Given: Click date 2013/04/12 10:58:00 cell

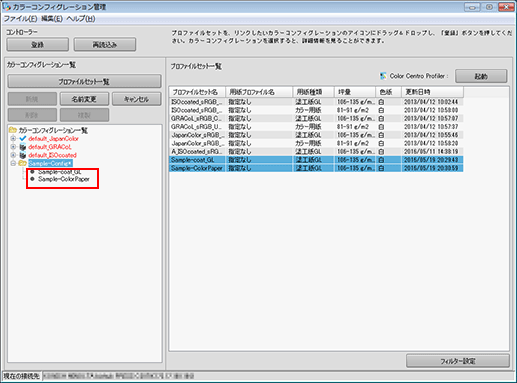Looking at the screenshot, I should coord(431,110).
